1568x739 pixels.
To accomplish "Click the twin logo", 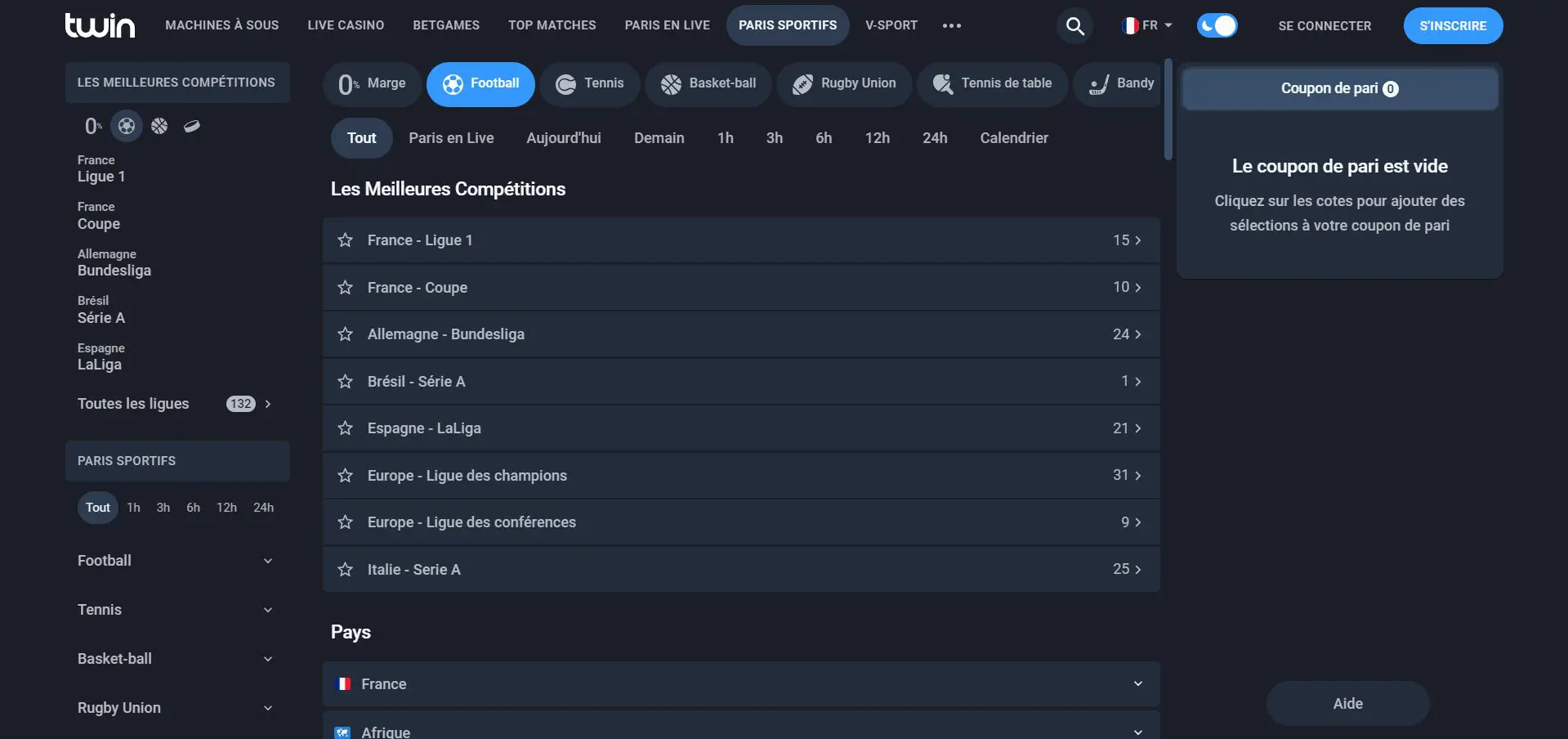I will (x=100, y=25).
